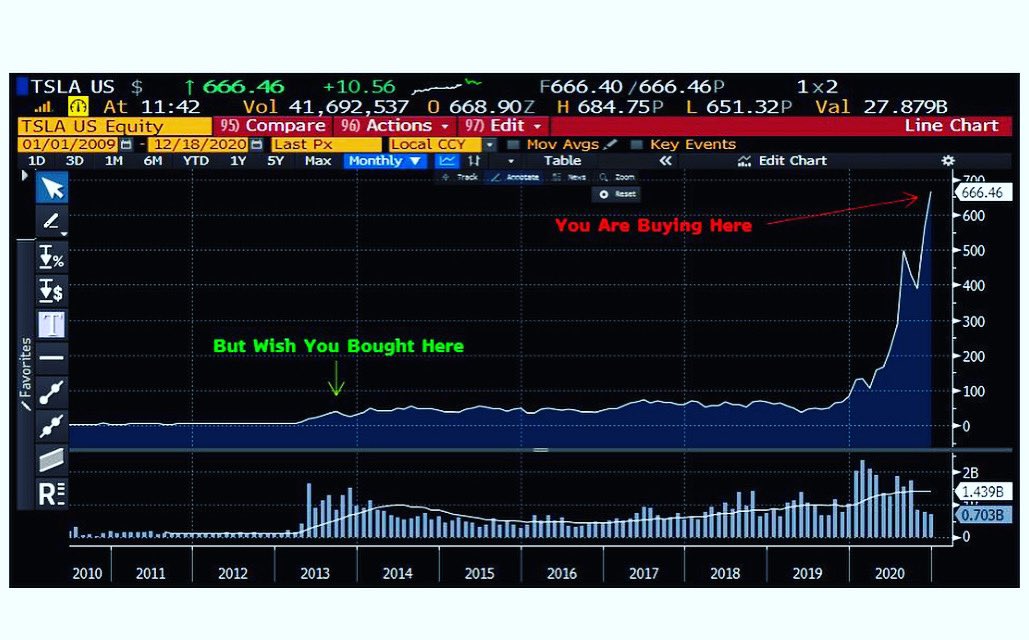
Task: Activate the chart Zoom tool
Action: [617, 177]
